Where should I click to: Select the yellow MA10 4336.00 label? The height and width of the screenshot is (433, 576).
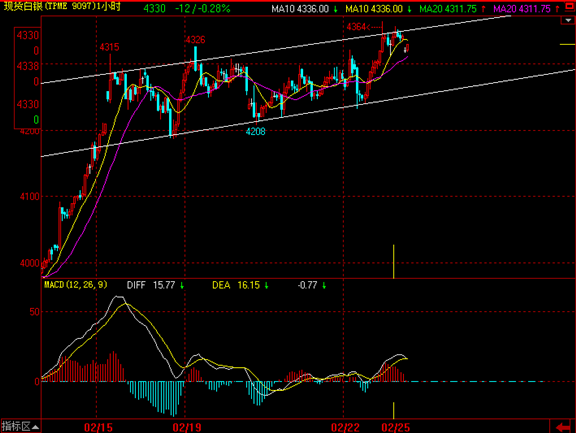(x=378, y=9)
